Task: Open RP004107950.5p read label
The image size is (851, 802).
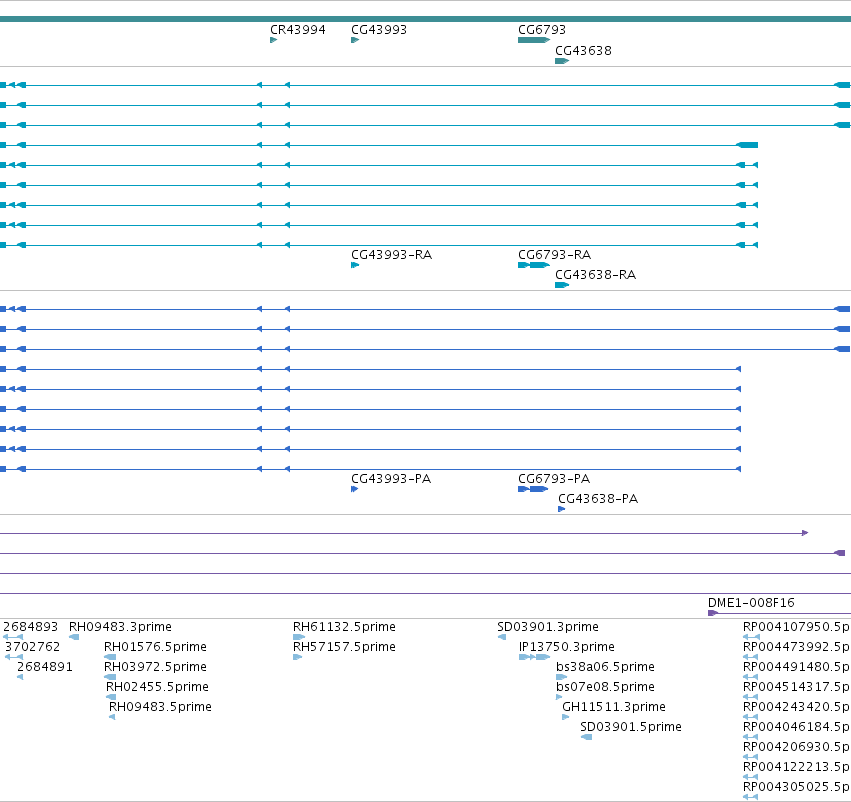Action: tap(796, 627)
